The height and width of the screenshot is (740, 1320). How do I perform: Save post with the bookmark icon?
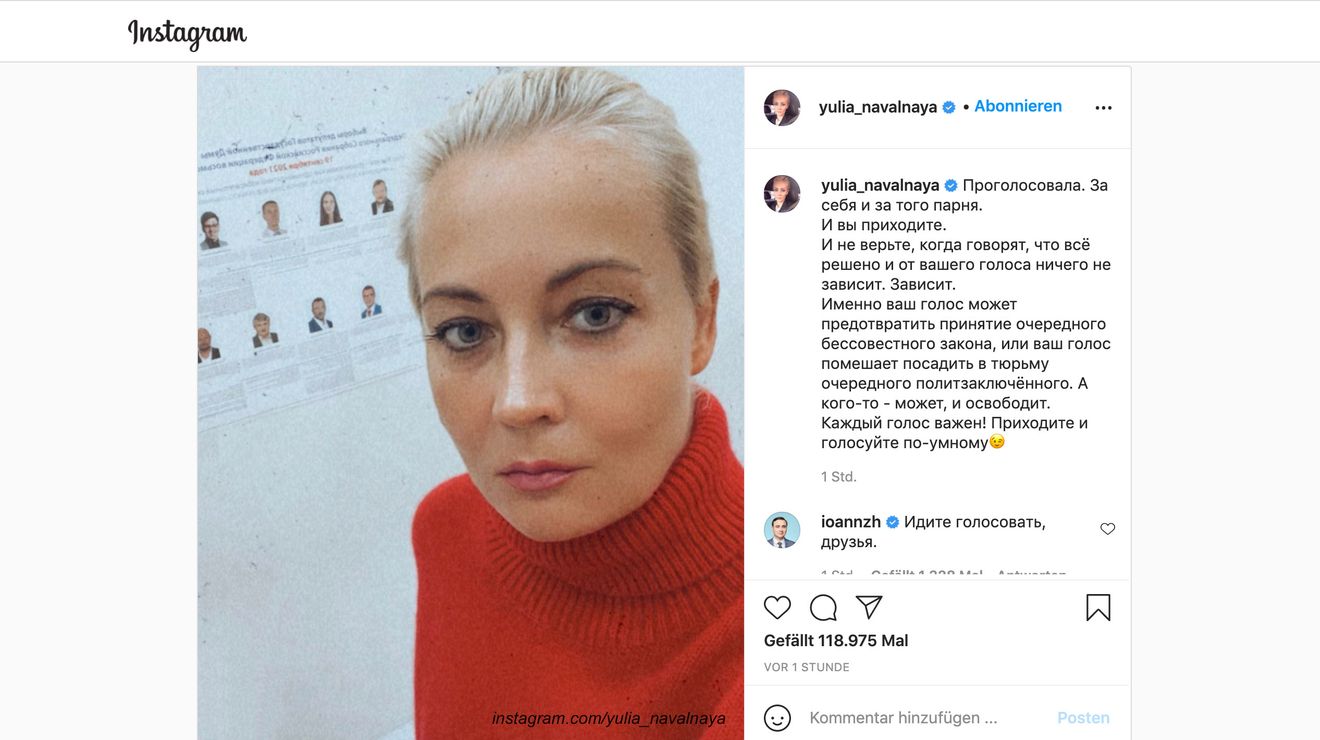coord(1098,607)
